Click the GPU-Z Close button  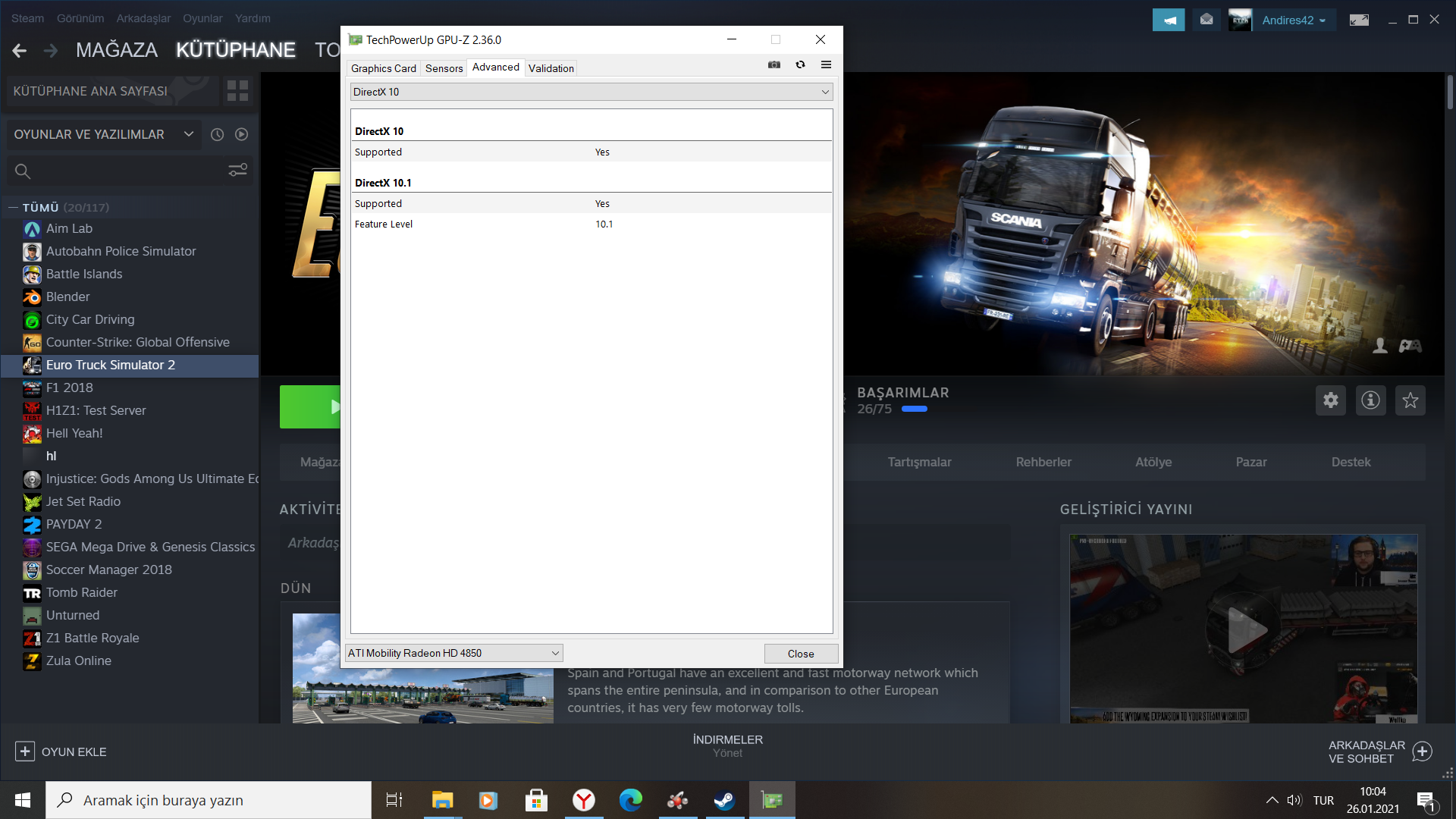pyautogui.click(x=800, y=654)
